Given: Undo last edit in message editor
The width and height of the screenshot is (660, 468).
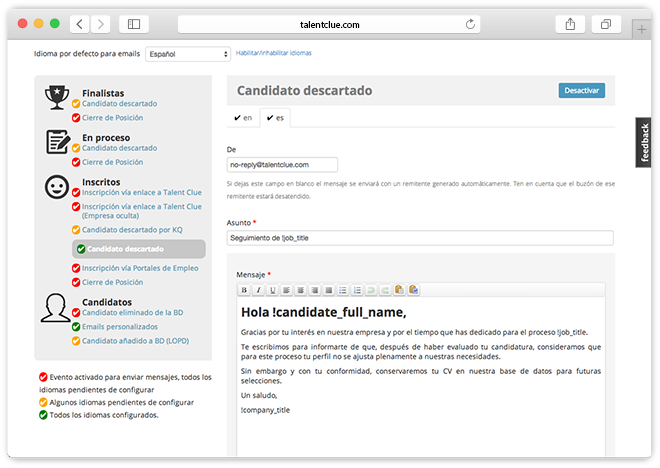Looking at the screenshot, I should [x=371, y=290].
